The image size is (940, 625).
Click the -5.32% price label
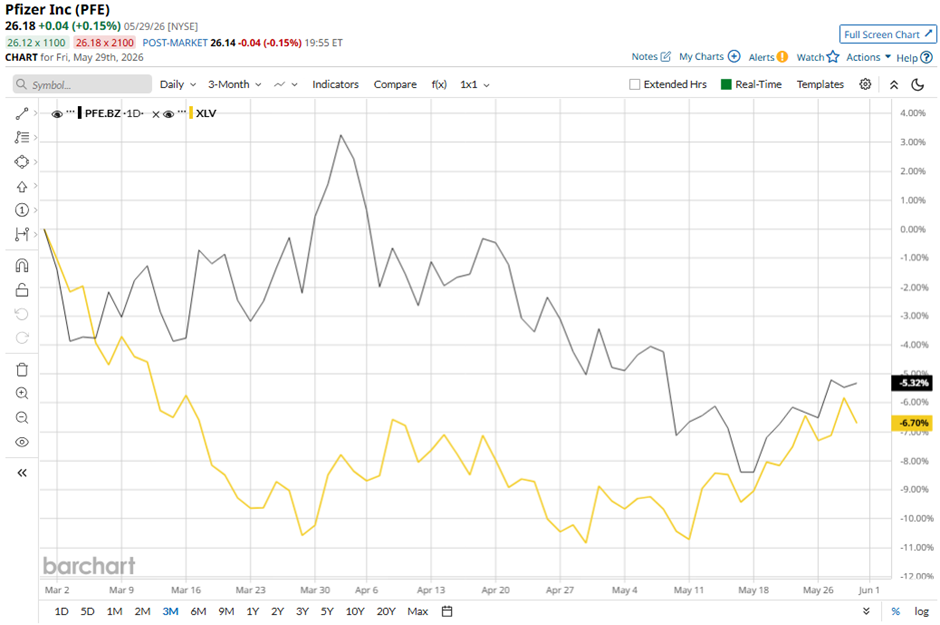pyautogui.click(x=911, y=382)
